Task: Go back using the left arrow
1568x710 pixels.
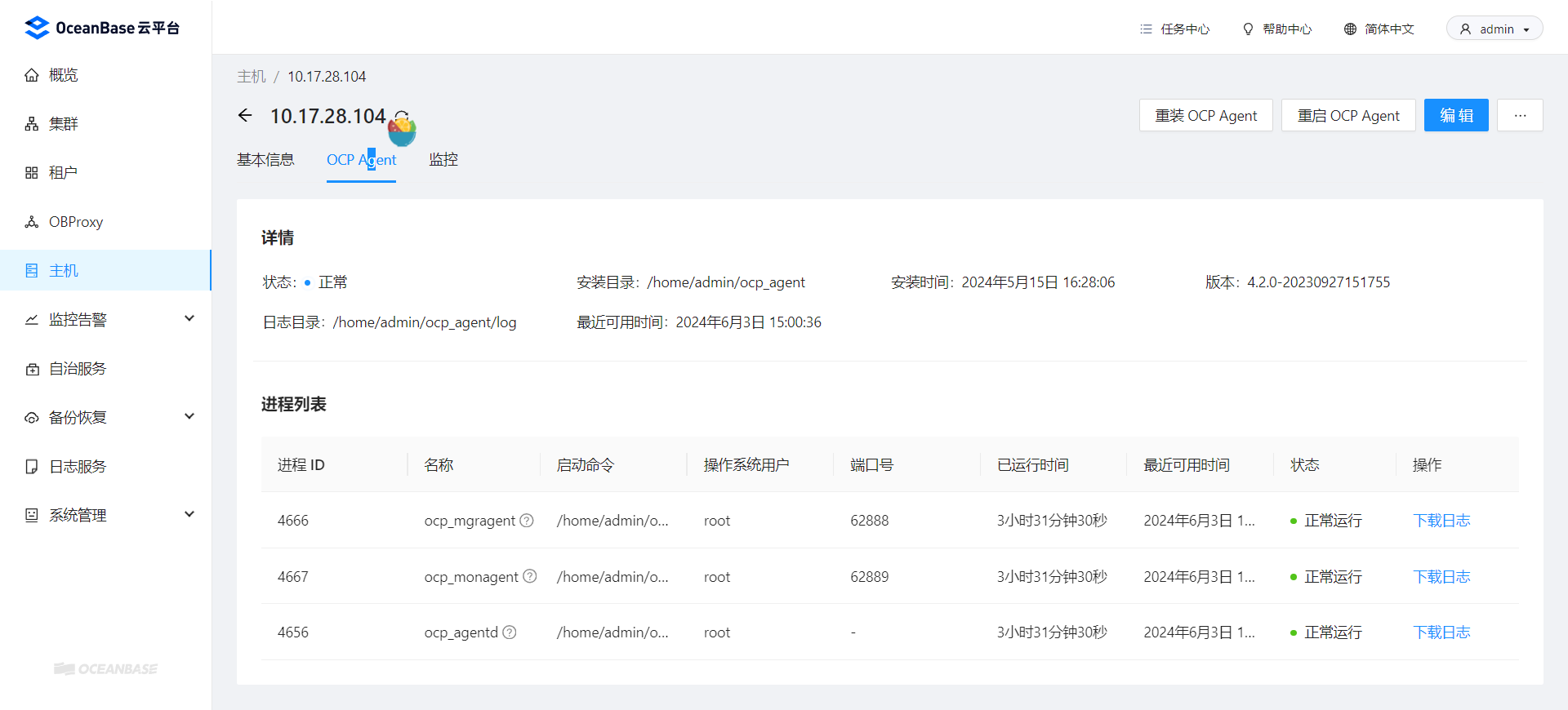Action: point(245,116)
